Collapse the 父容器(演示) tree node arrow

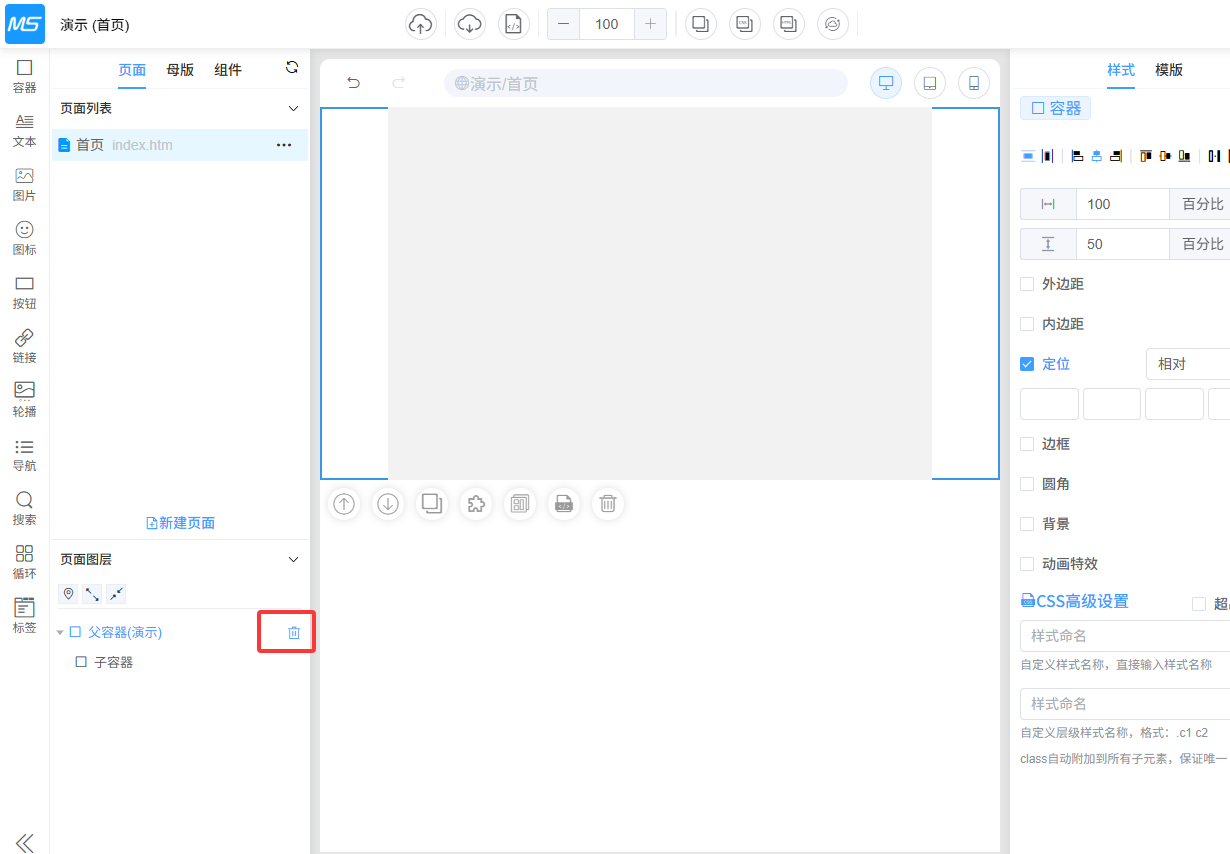pyautogui.click(x=60, y=633)
